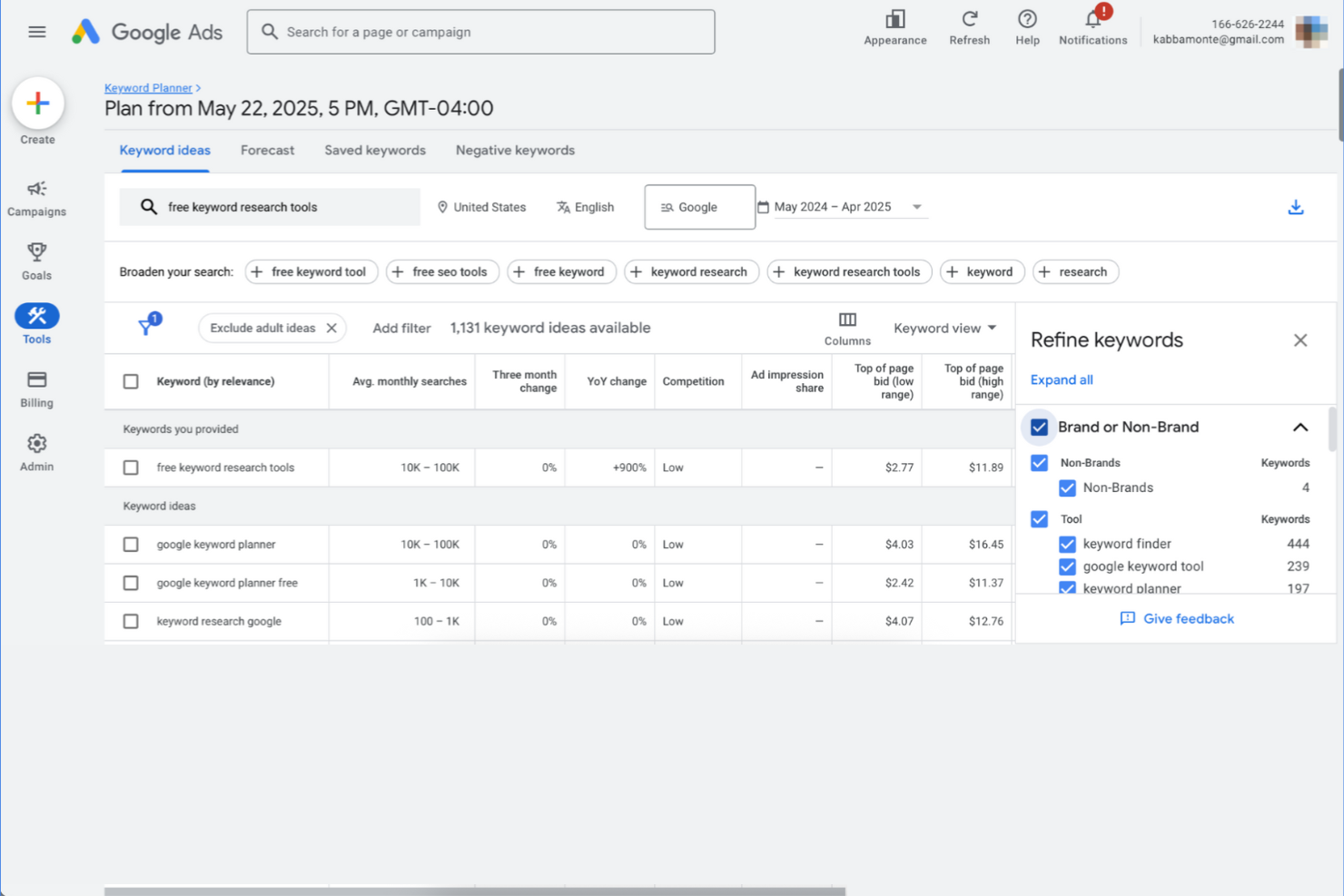Open the Keyword view dropdown
The height and width of the screenshot is (896, 1344).
944,328
